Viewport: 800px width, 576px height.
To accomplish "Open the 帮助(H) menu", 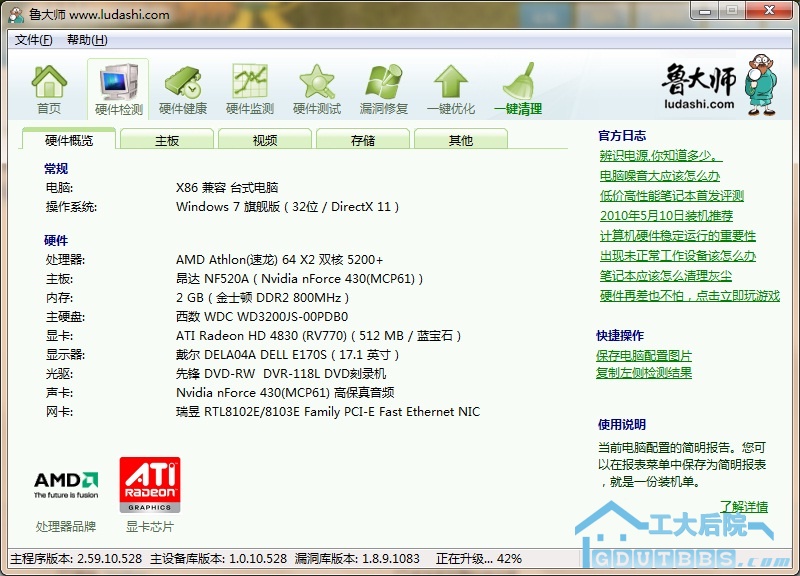I will pos(86,40).
